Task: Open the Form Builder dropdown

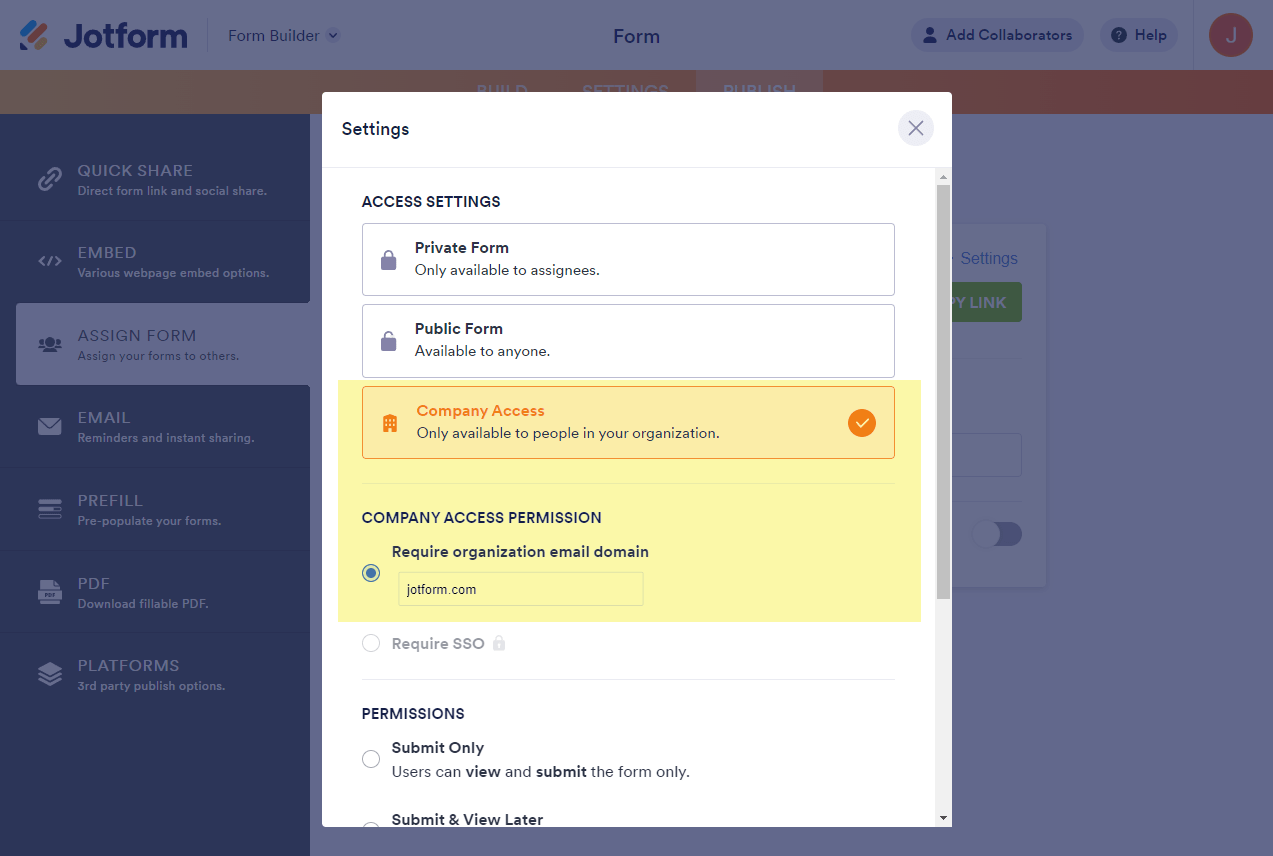Action: pos(284,36)
